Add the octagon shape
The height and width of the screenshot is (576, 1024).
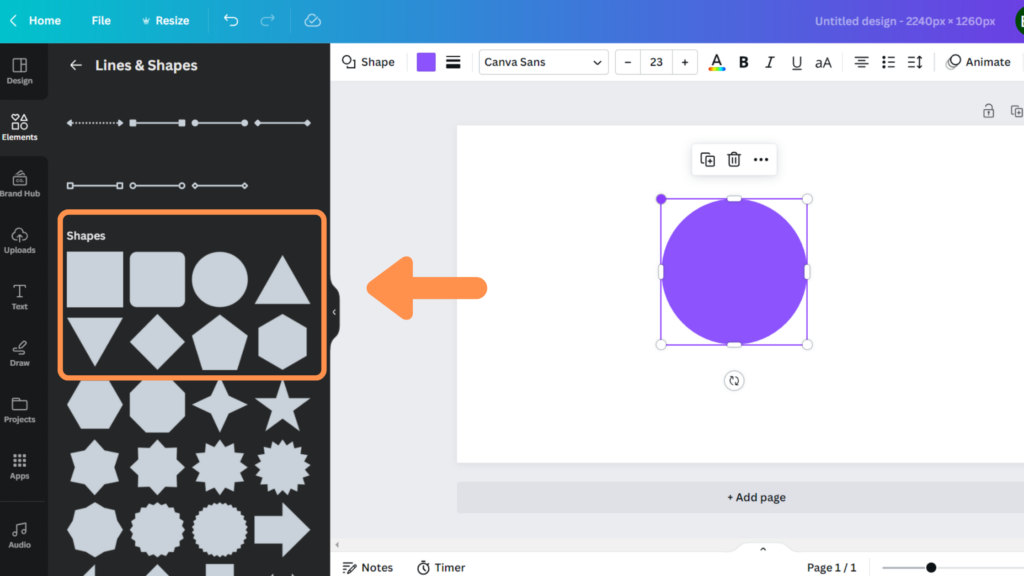tap(157, 405)
